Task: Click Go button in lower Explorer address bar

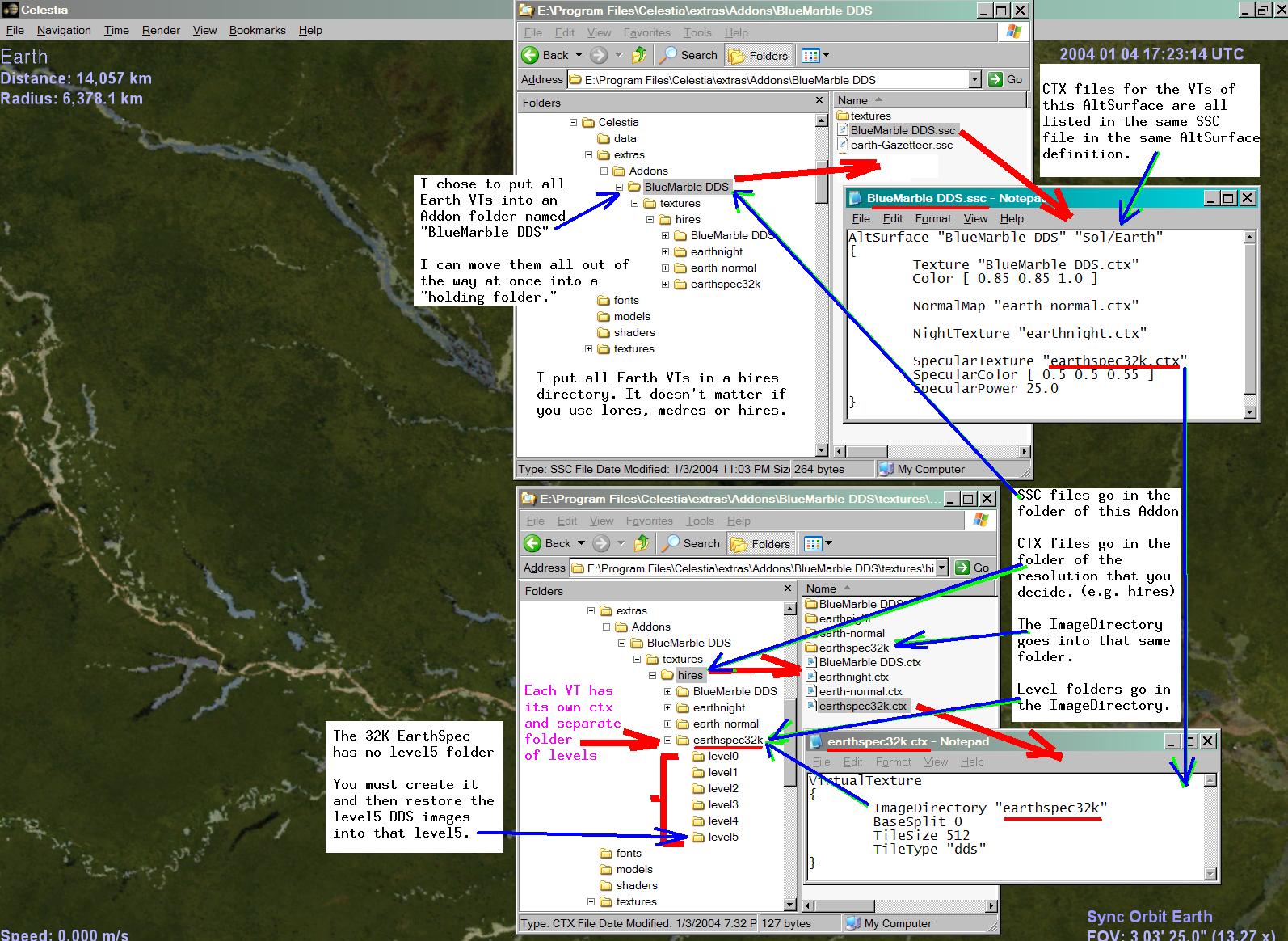Action: point(973,568)
